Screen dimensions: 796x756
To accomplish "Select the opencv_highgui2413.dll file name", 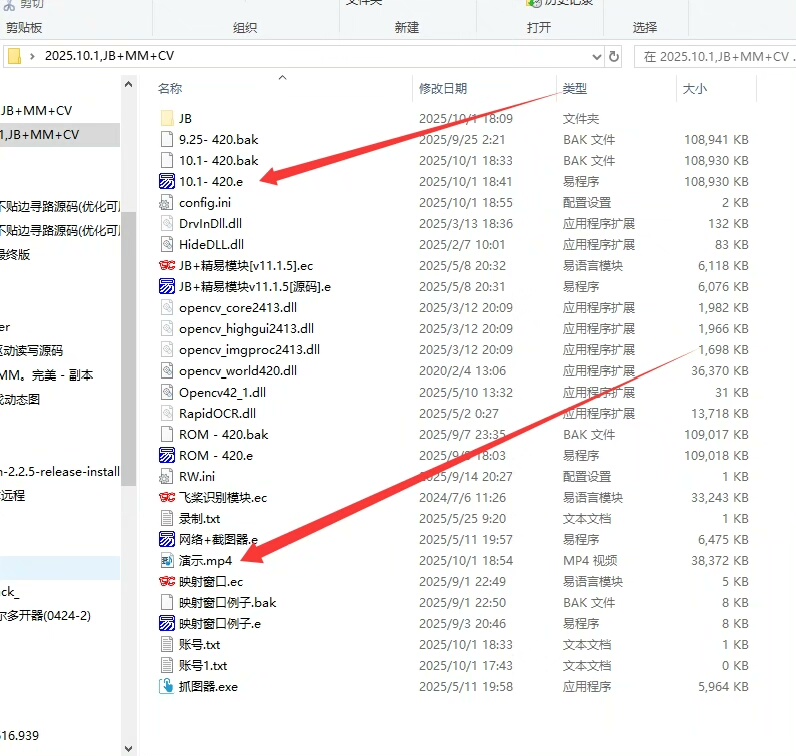I will 246,328.
